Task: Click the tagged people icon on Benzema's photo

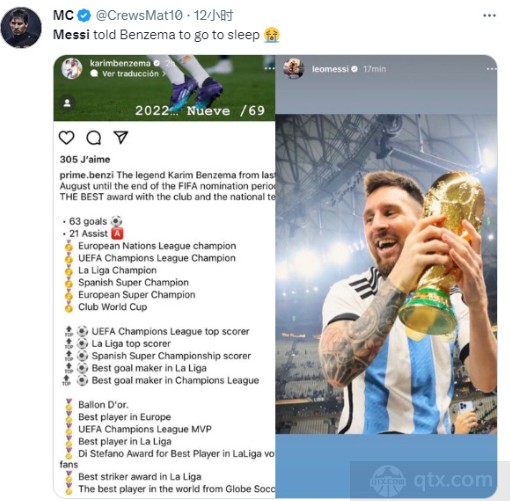Action: click(67, 103)
